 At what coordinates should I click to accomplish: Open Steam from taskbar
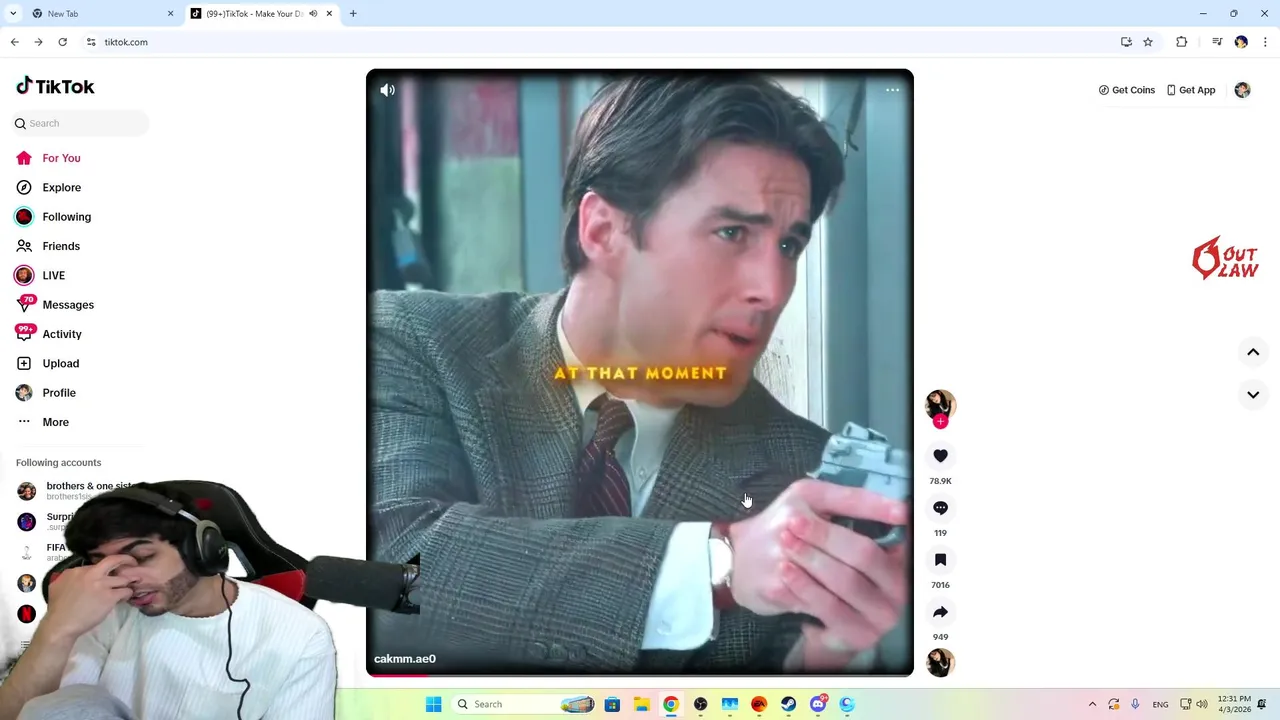pos(788,704)
